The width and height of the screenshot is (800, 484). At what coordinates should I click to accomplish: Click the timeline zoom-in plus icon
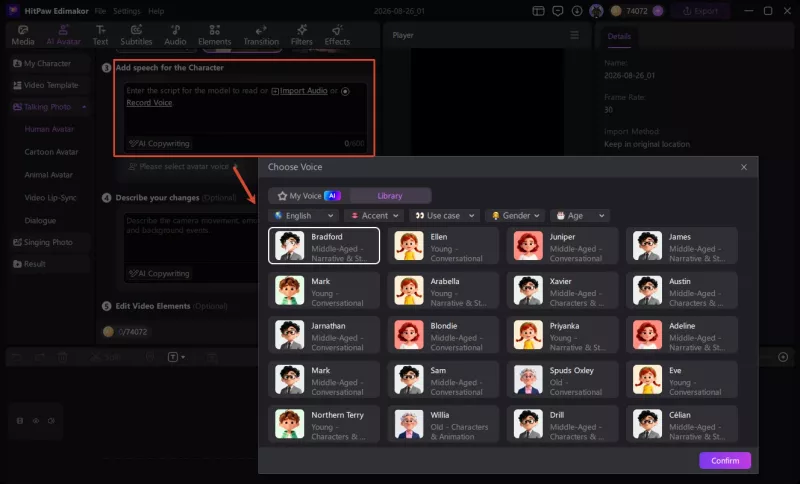click(x=783, y=357)
